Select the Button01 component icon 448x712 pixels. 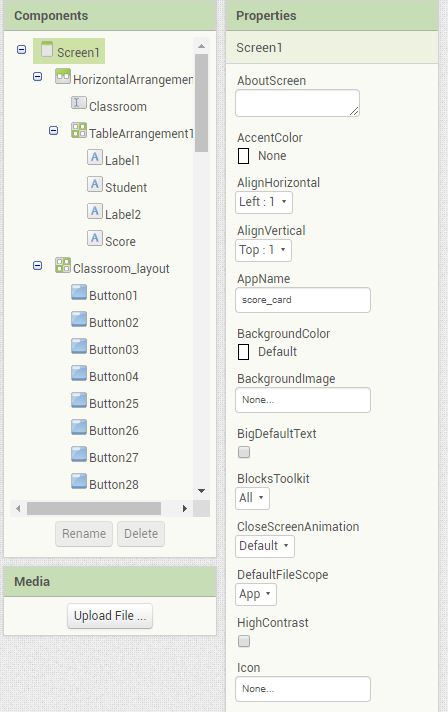coord(79,292)
